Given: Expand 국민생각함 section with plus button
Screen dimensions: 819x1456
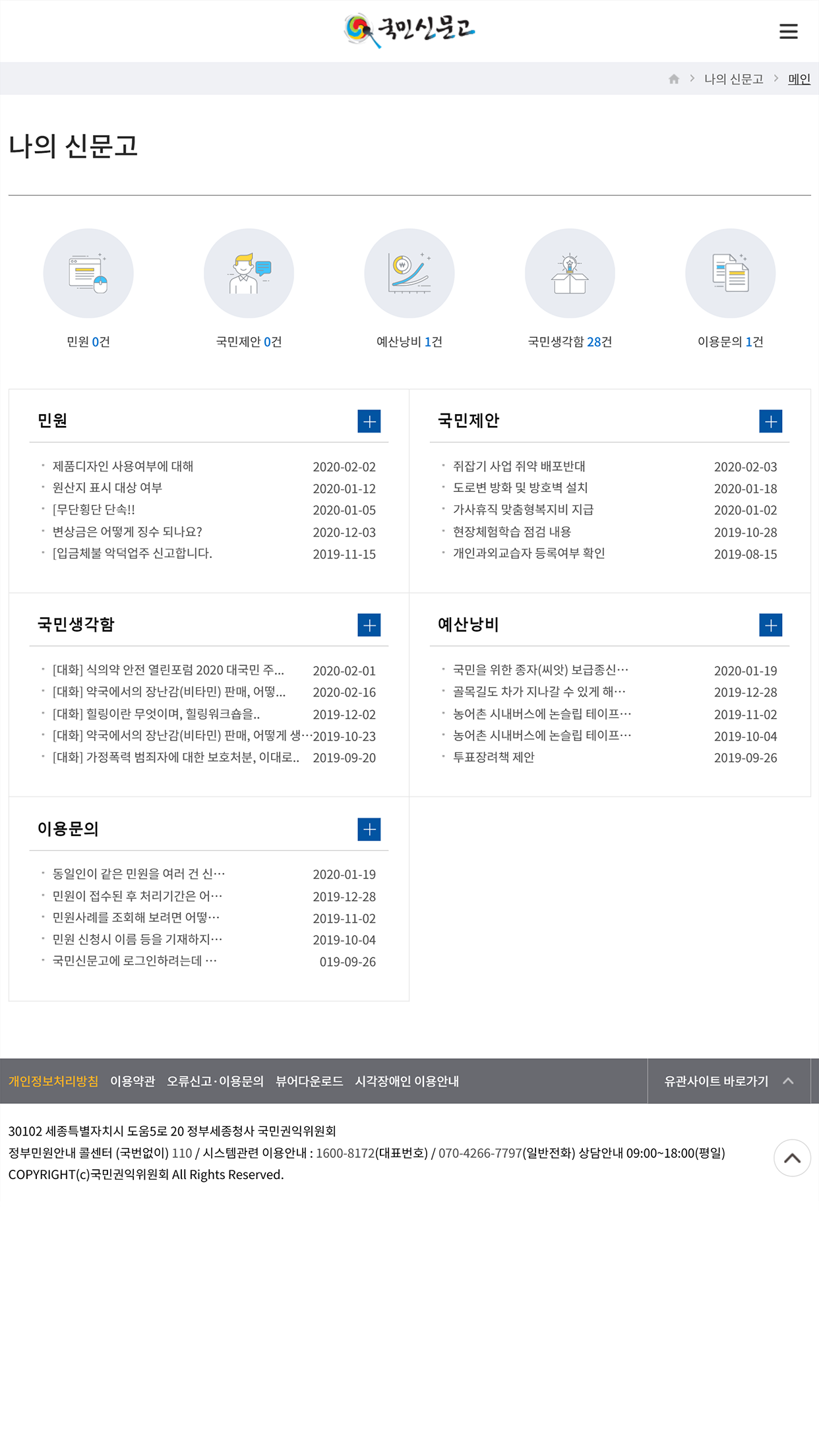Looking at the screenshot, I should 369,625.
